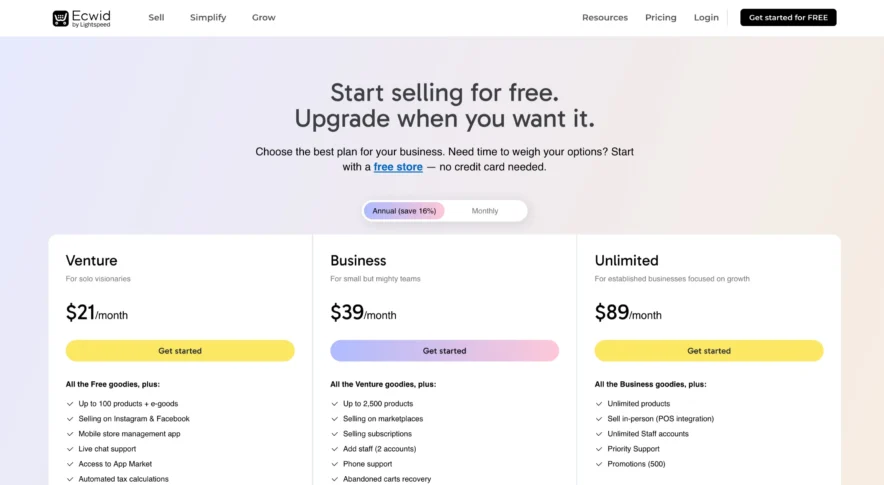Viewport: 884px width, 485px height.
Task: Click checkmark next to Phone support
Action: tap(334, 464)
